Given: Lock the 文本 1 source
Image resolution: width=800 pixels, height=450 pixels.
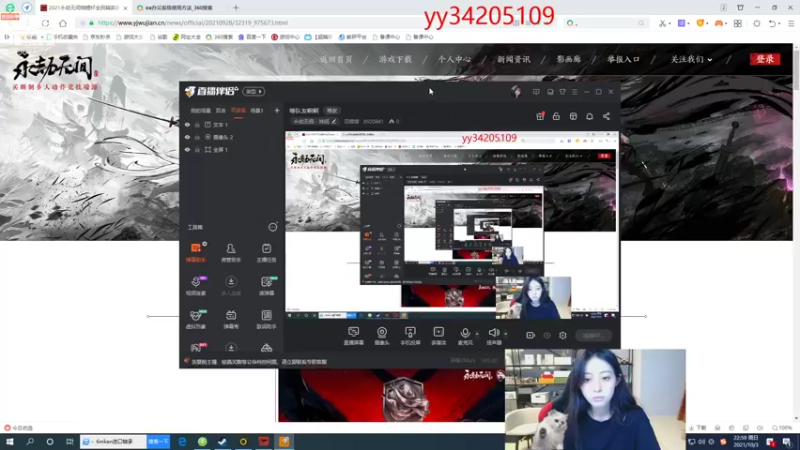Looking at the screenshot, I should (197, 125).
